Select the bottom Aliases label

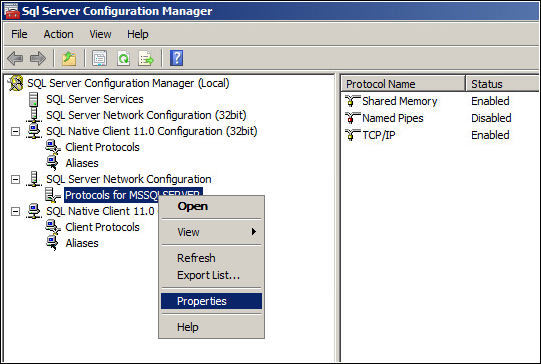pos(82,243)
